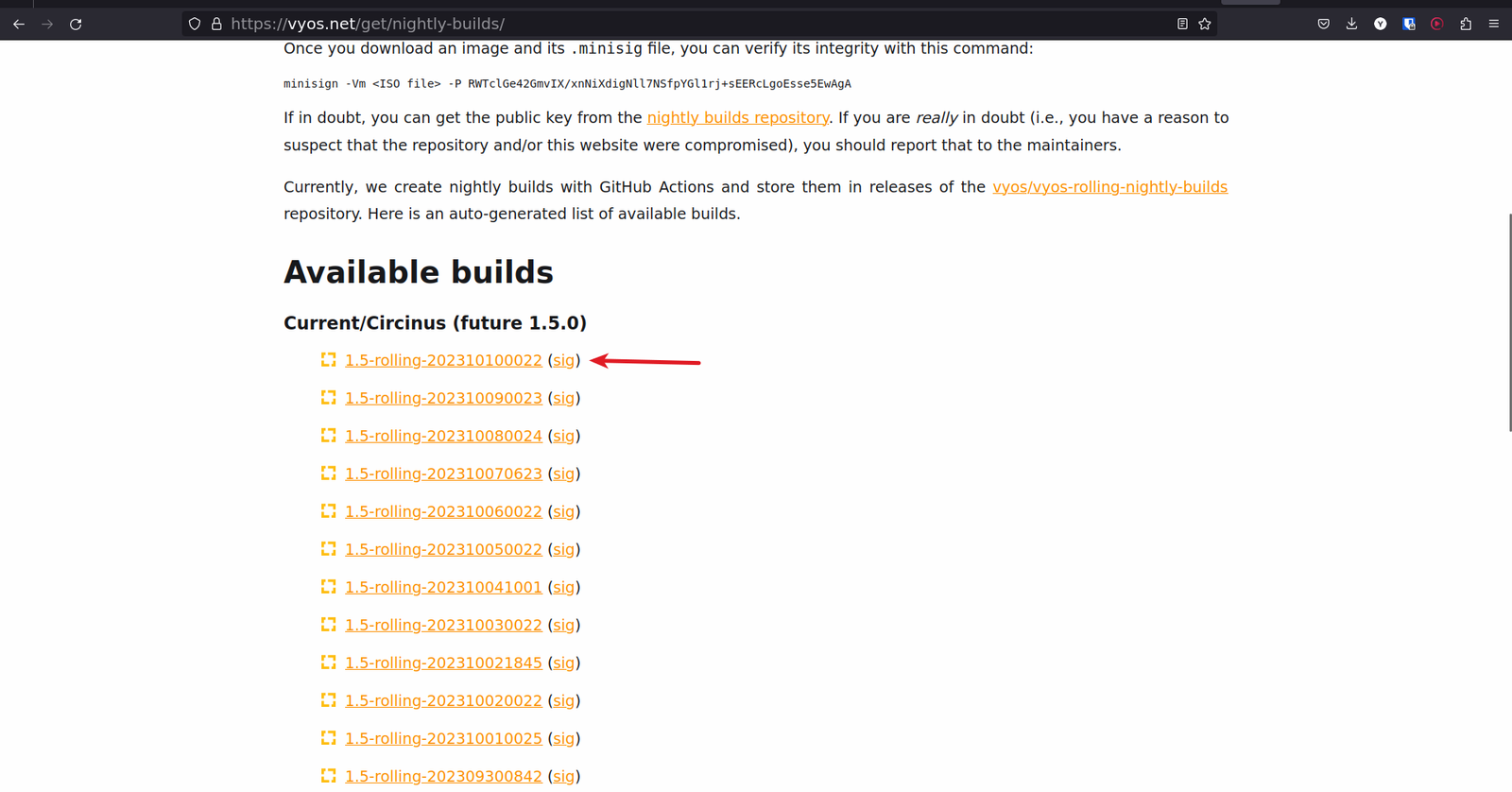Toggle reader view in address bar
This screenshot has width=1512, height=792.
tap(1182, 24)
